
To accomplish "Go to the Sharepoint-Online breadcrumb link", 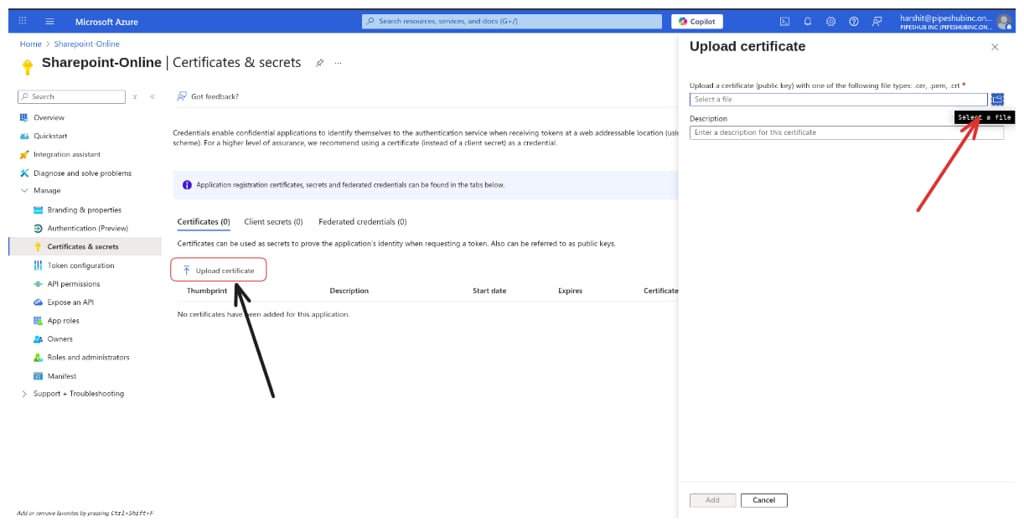I will tap(87, 44).
